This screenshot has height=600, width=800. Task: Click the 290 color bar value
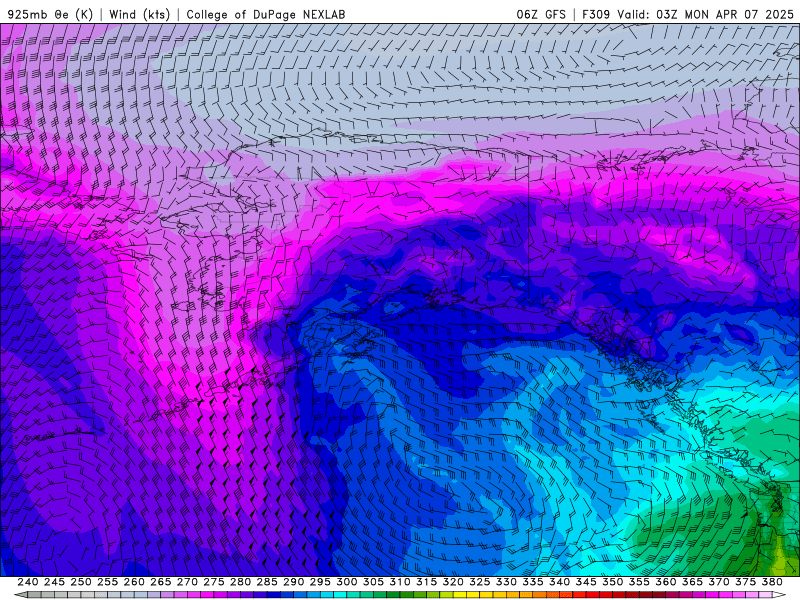(x=293, y=582)
